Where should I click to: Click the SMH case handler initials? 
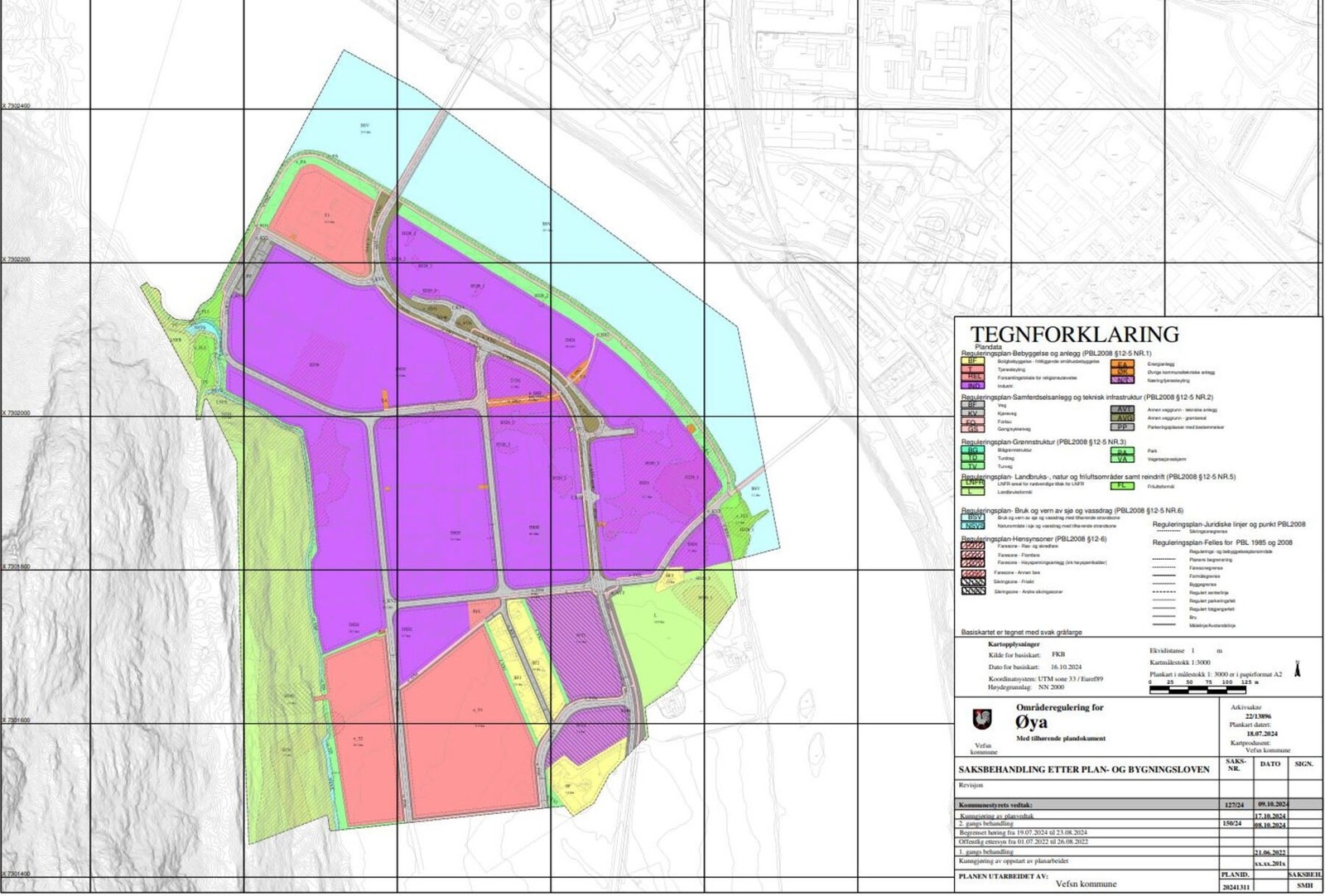click(x=1304, y=887)
